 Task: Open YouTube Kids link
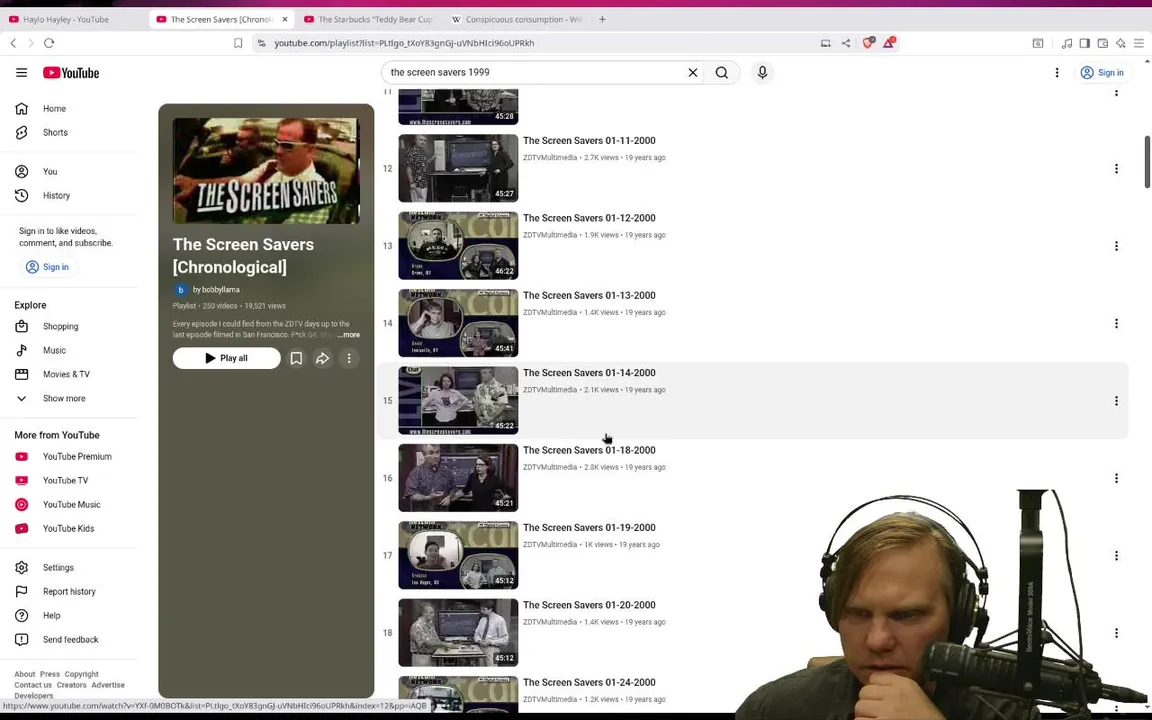(70, 529)
